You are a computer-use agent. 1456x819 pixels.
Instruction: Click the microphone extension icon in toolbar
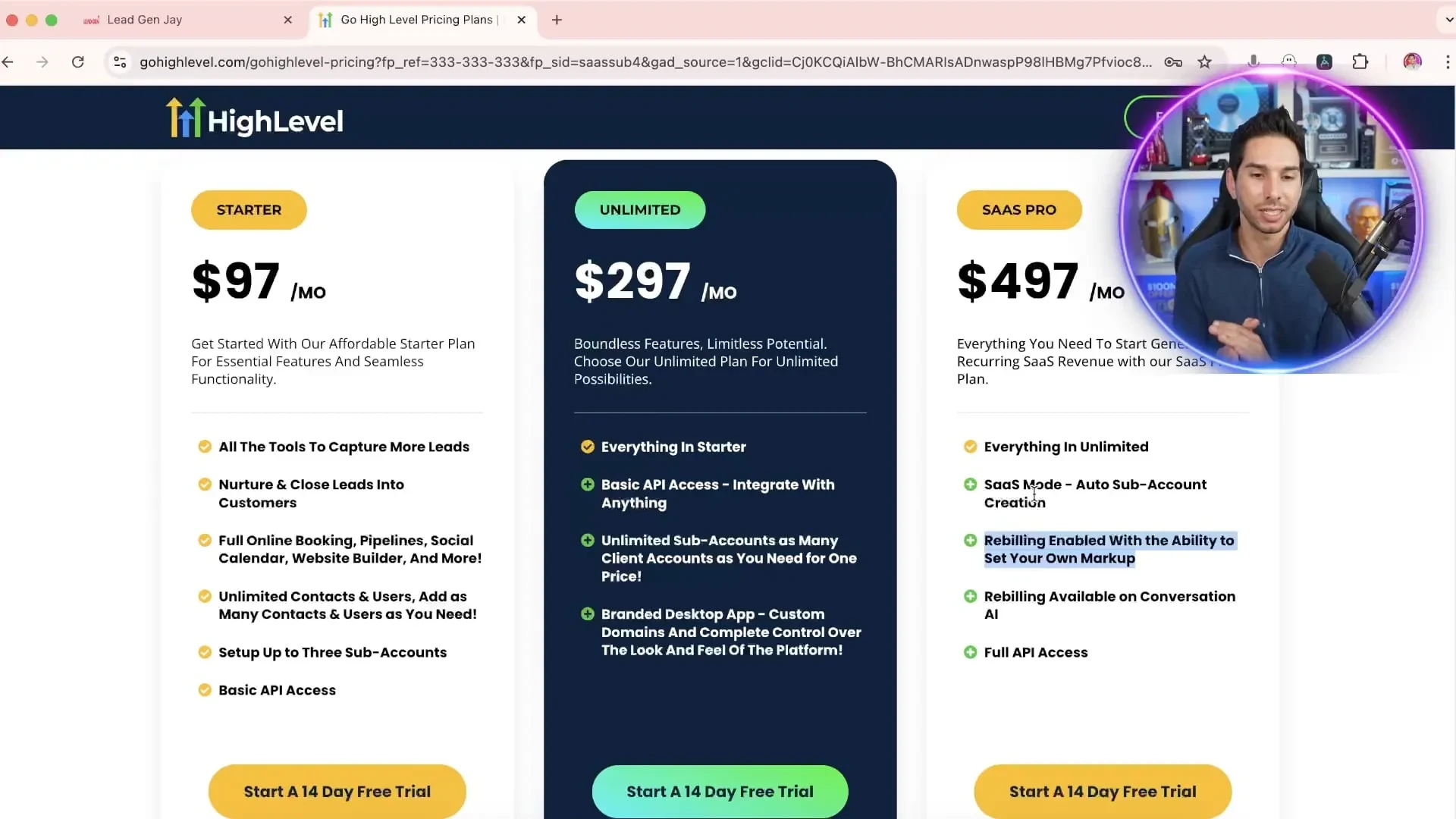pos(1254,61)
